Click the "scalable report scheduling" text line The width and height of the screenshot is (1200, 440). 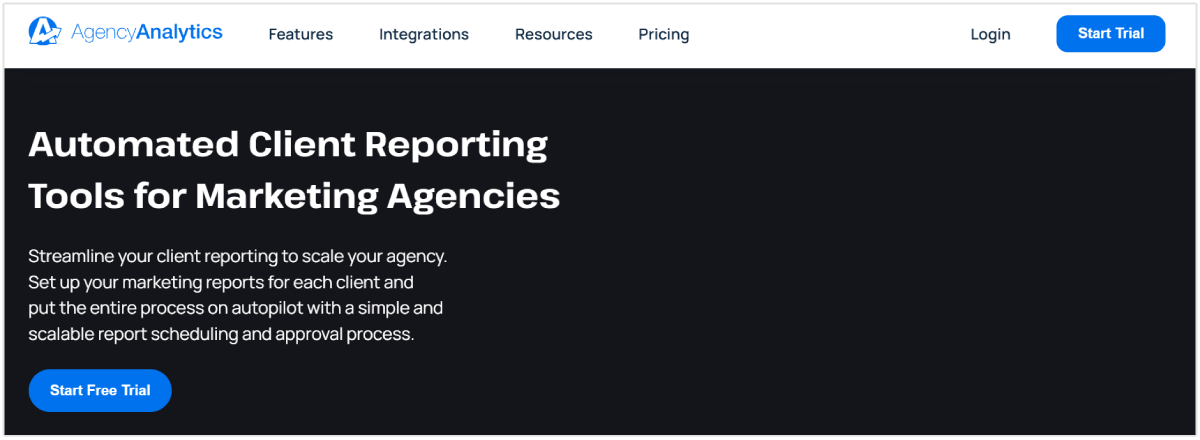coord(221,334)
